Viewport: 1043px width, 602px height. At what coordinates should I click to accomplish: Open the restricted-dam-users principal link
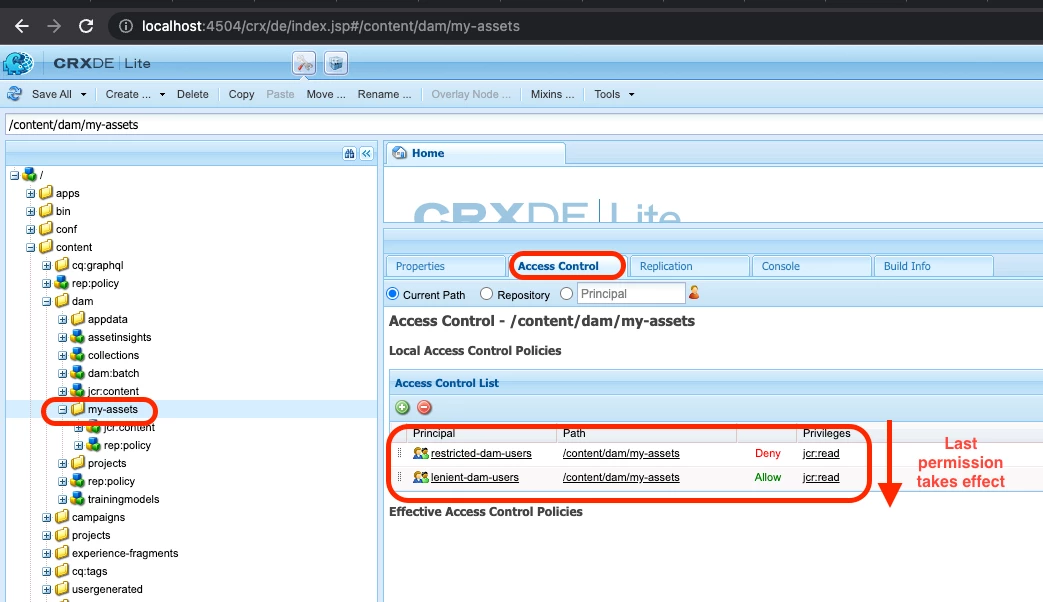[x=481, y=453]
